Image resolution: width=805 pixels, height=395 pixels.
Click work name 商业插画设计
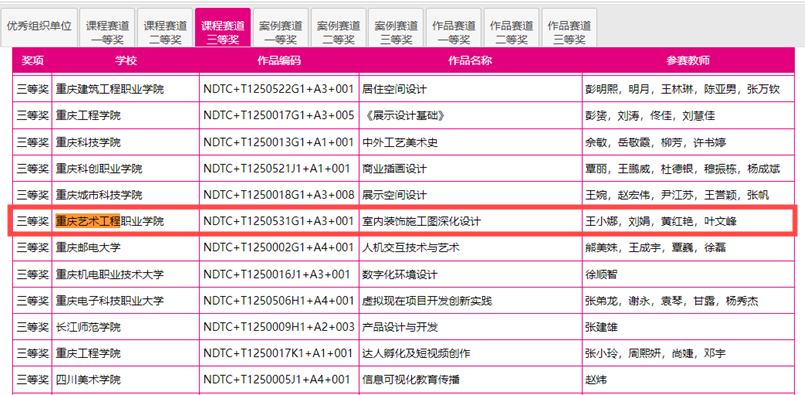470,169
